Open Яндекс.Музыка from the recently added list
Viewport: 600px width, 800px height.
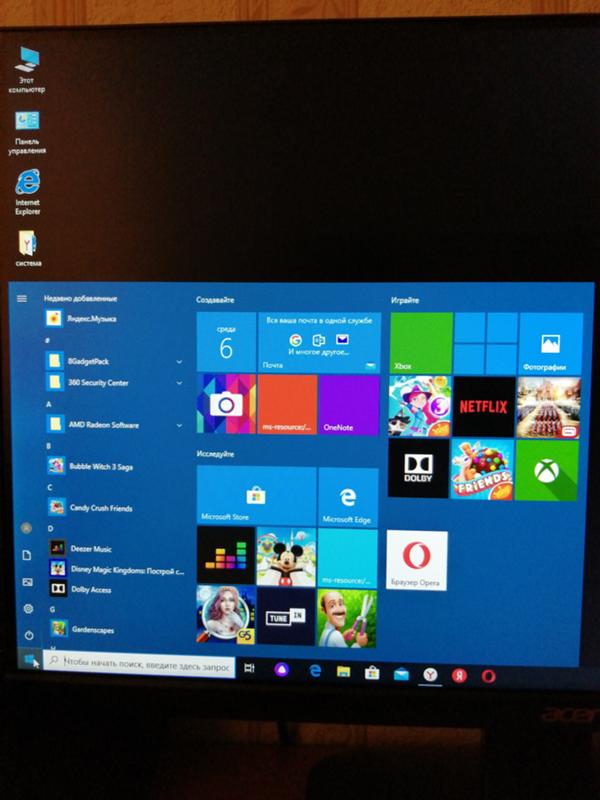click(x=115, y=319)
